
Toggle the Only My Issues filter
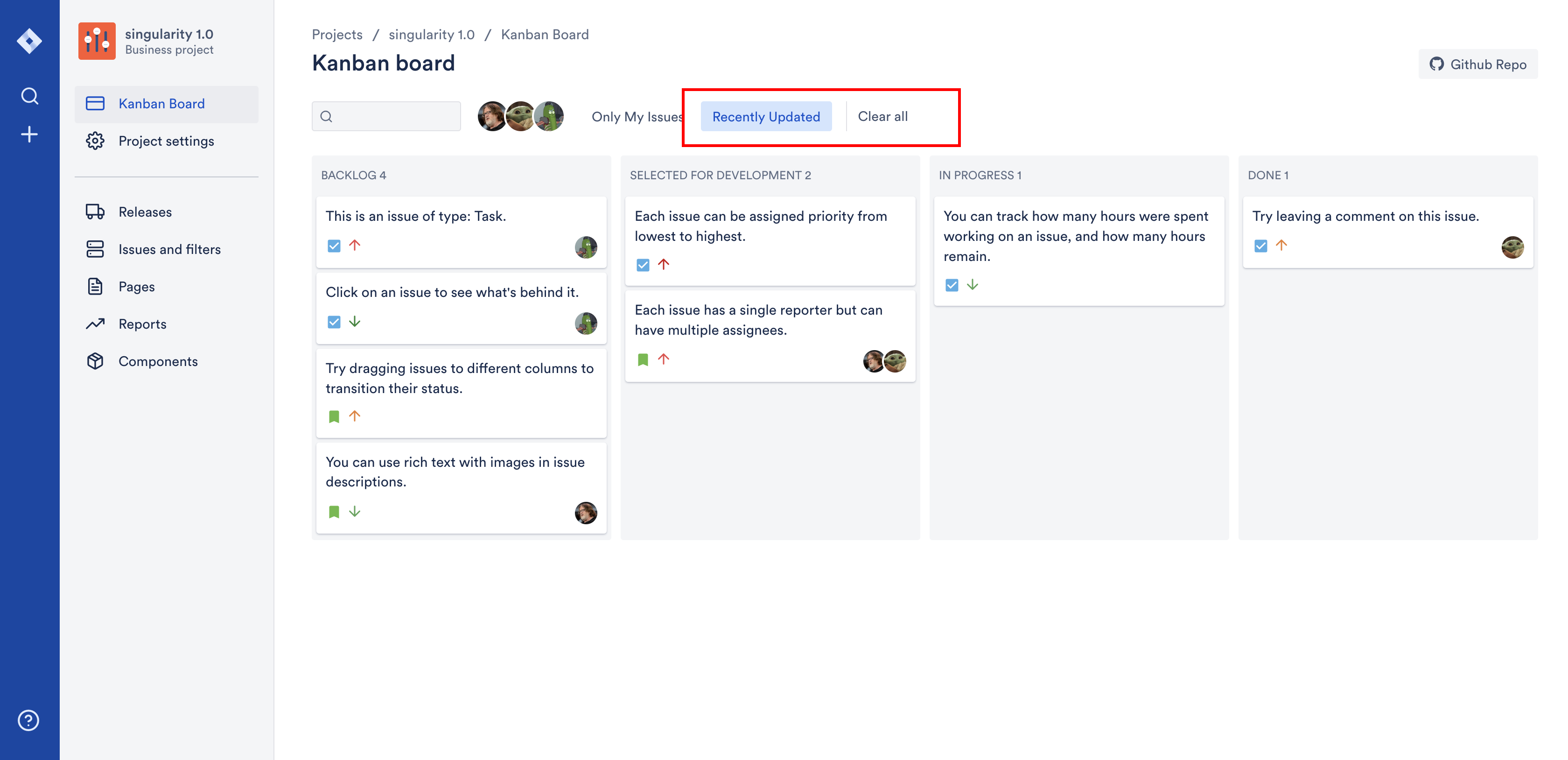tap(637, 116)
